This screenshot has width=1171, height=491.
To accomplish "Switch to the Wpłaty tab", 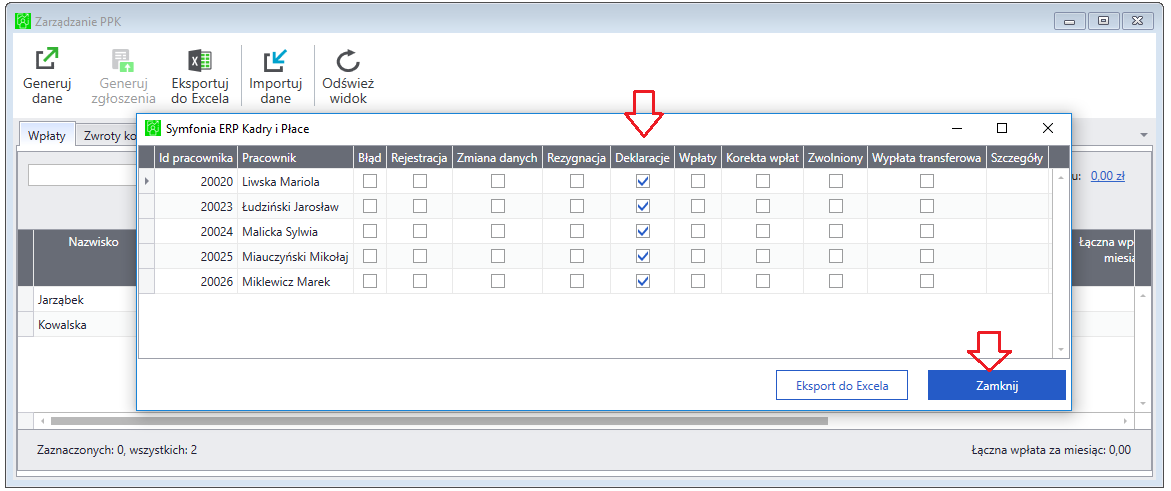I will coord(47,136).
